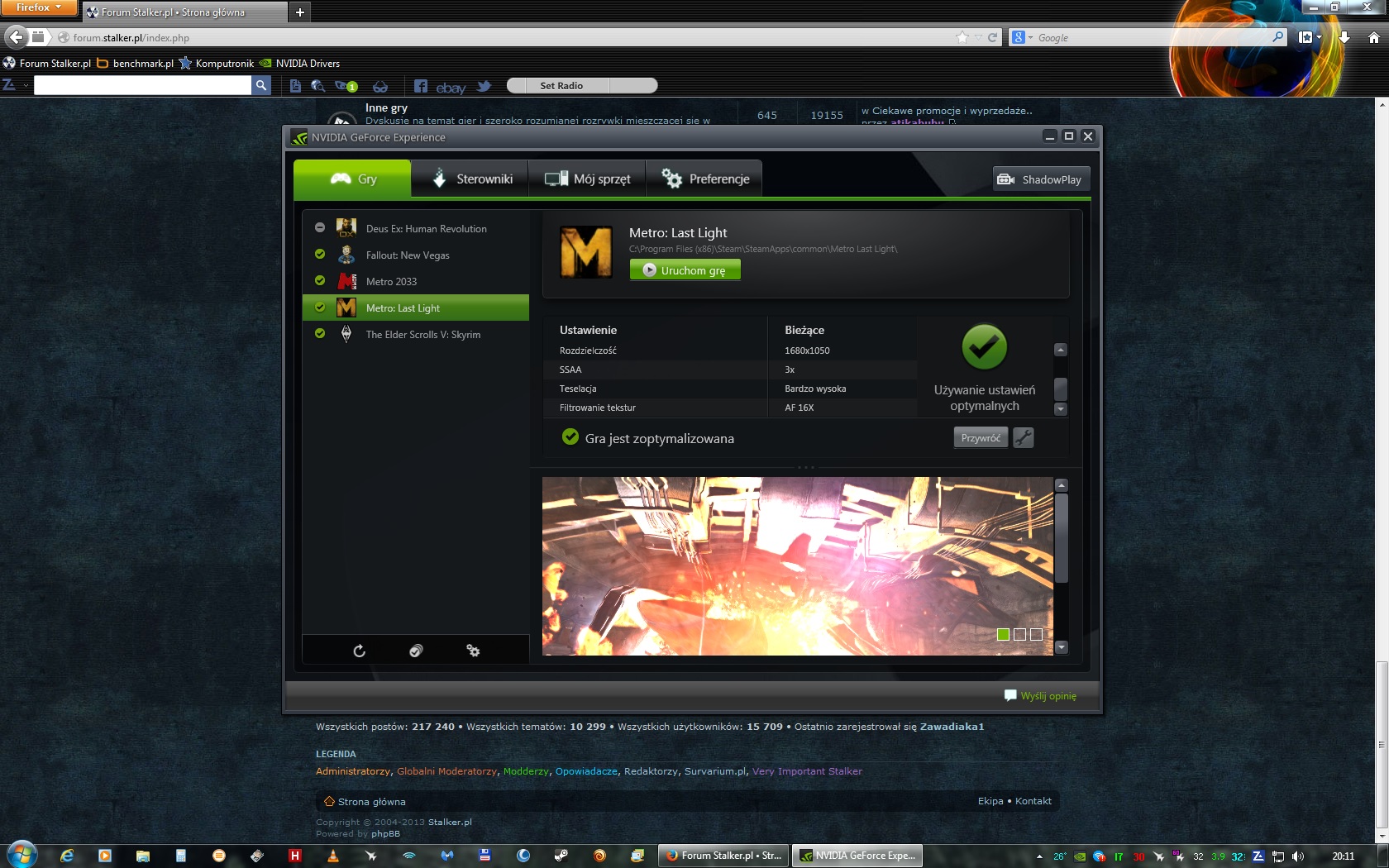Open the Windows Start menu
The height and width of the screenshot is (868, 1389).
(x=21, y=855)
